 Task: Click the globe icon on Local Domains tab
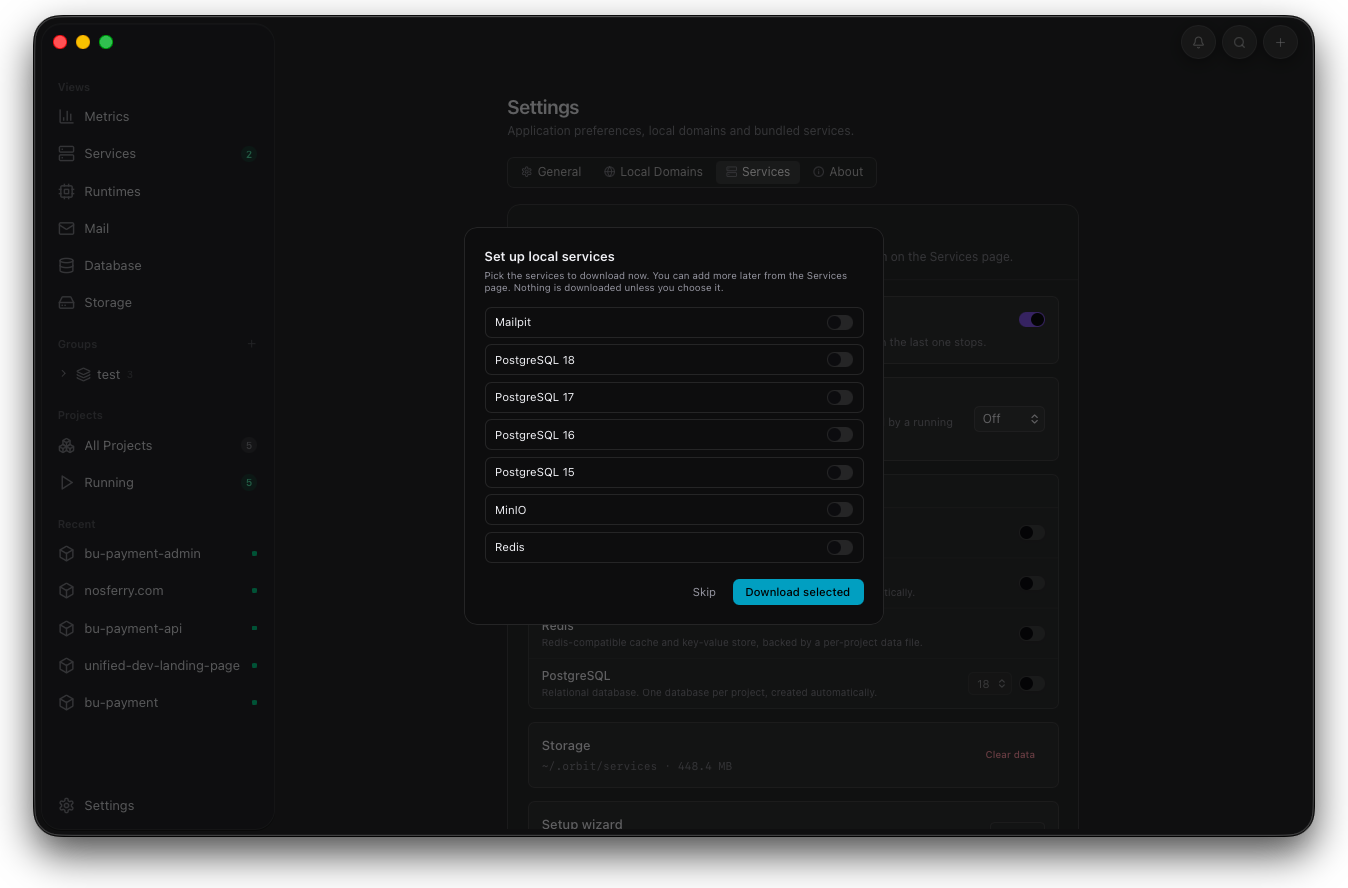(x=609, y=172)
